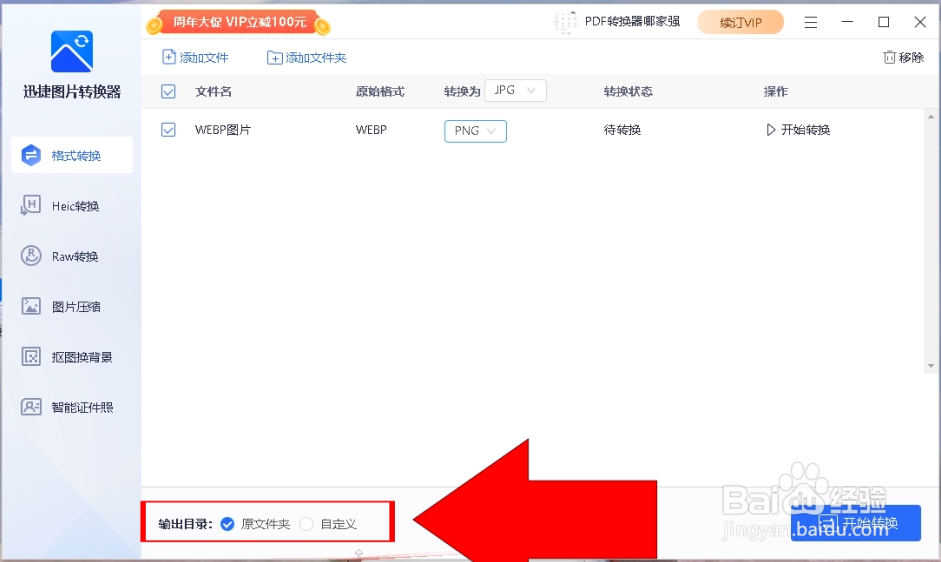Click 开始转换 in the WEBP图片 row

(798, 130)
